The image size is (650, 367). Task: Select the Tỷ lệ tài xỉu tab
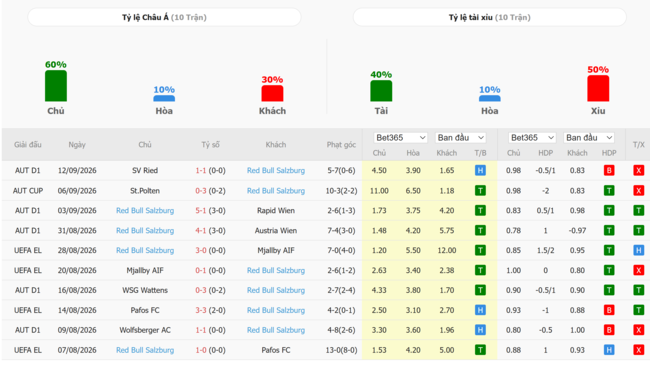tap(490, 17)
